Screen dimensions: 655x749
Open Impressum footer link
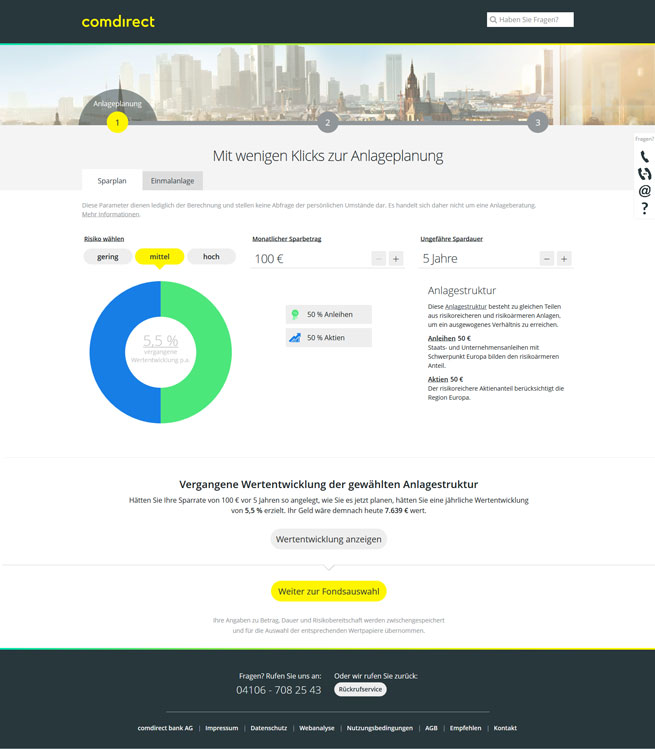(x=222, y=728)
